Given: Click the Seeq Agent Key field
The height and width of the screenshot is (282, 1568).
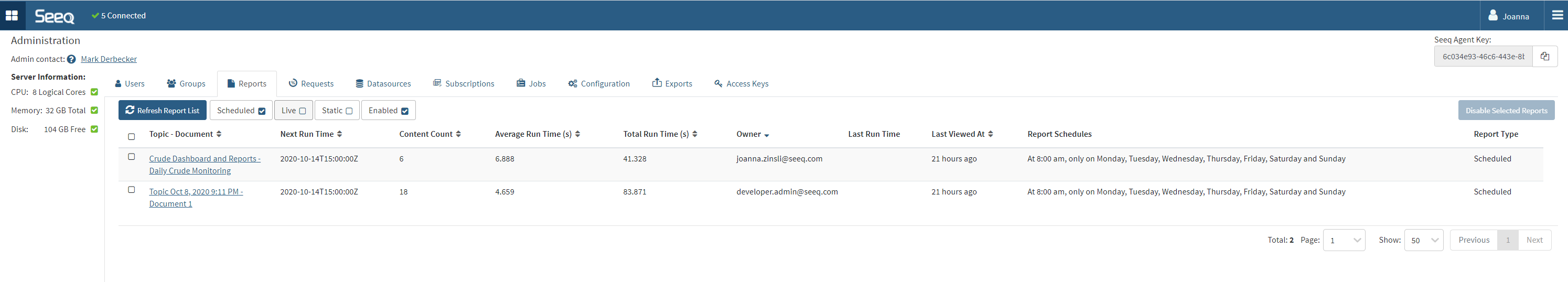Looking at the screenshot, I should click(1483, 57).
